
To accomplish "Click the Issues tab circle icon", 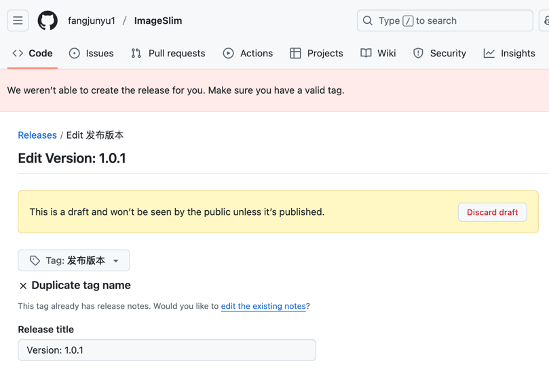I will (74, 53).
